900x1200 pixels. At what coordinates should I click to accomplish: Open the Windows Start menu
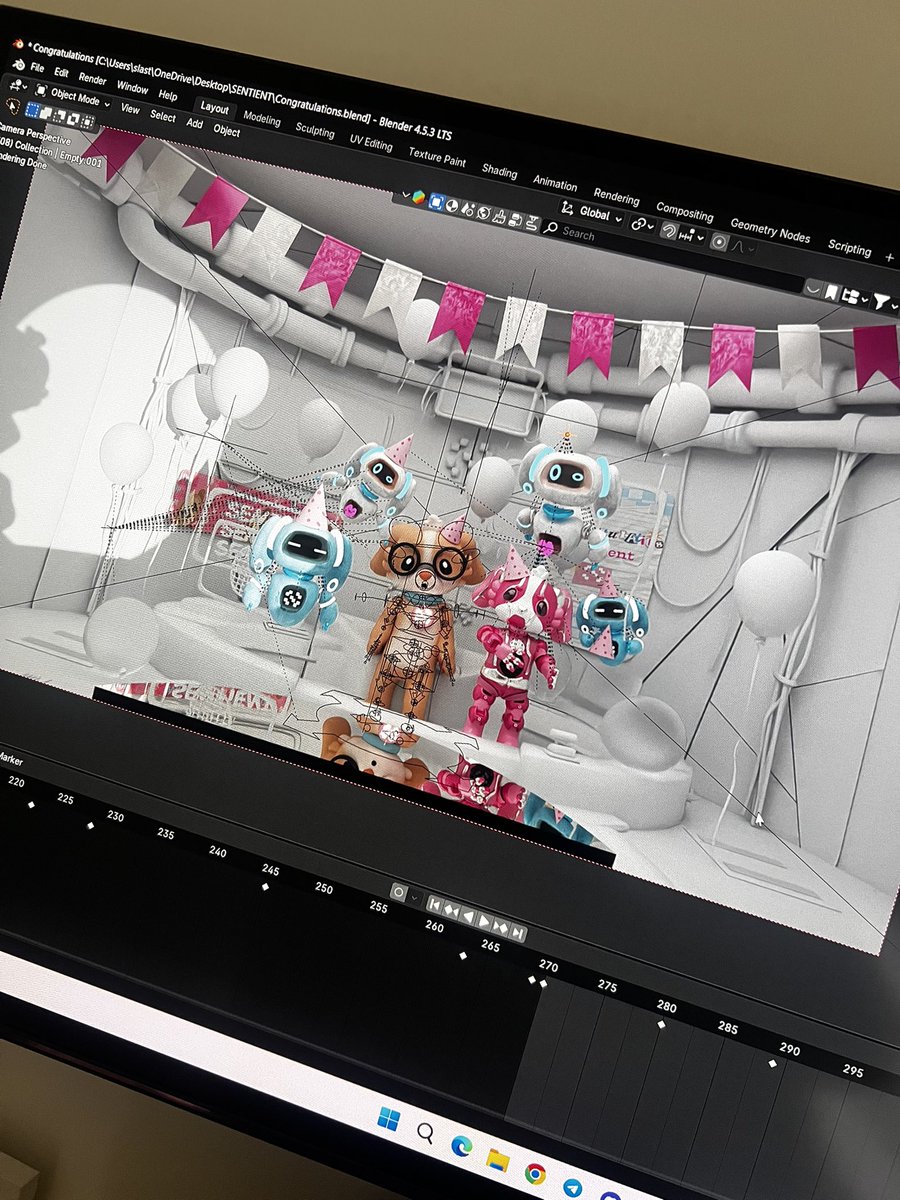pos(389,1118)
